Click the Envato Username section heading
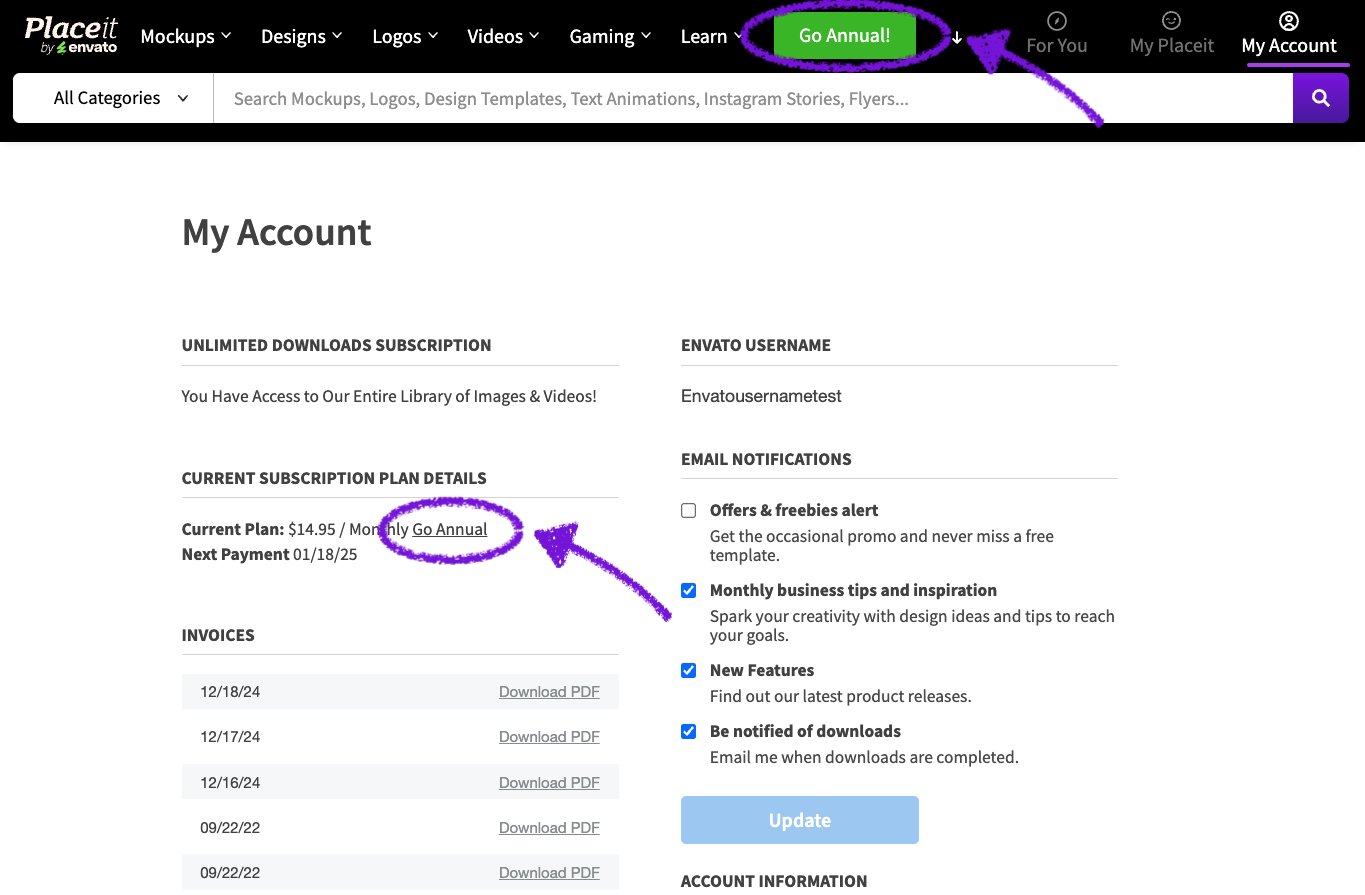 point(756,345)
